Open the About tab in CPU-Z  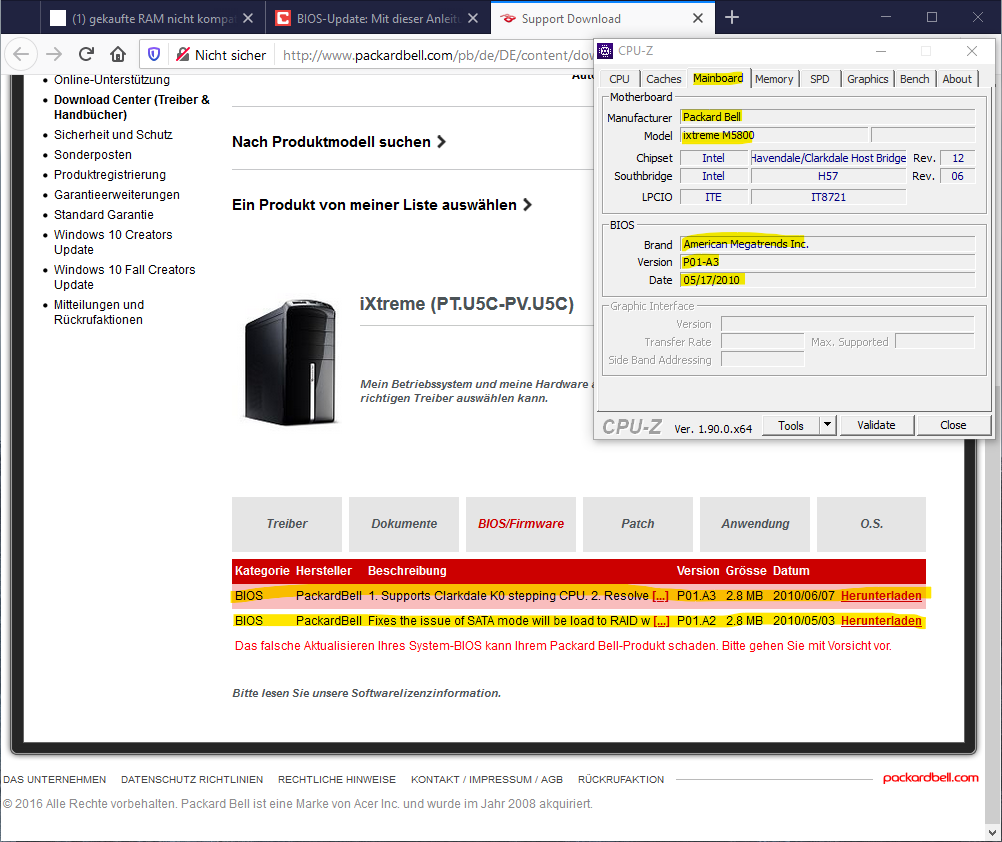coord(957,79)
